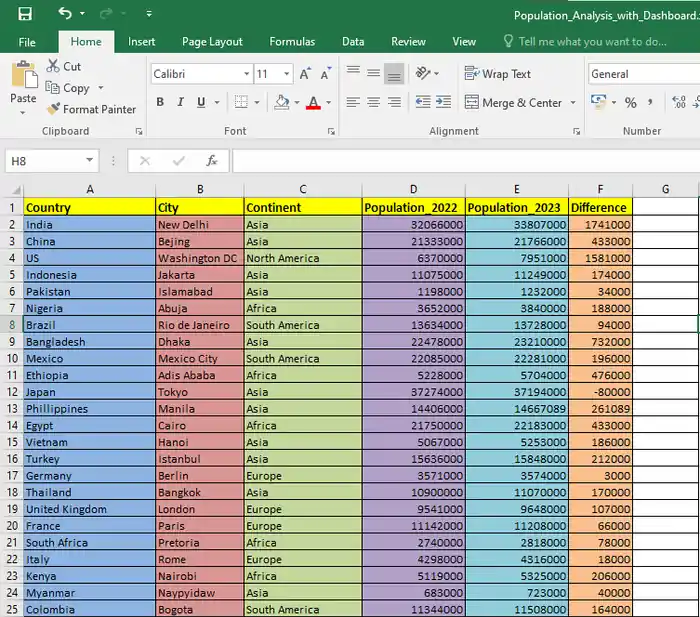Click the formula bar Enter checkmark icon
Screen dimensions: 700x617
[x=179, y=161]
